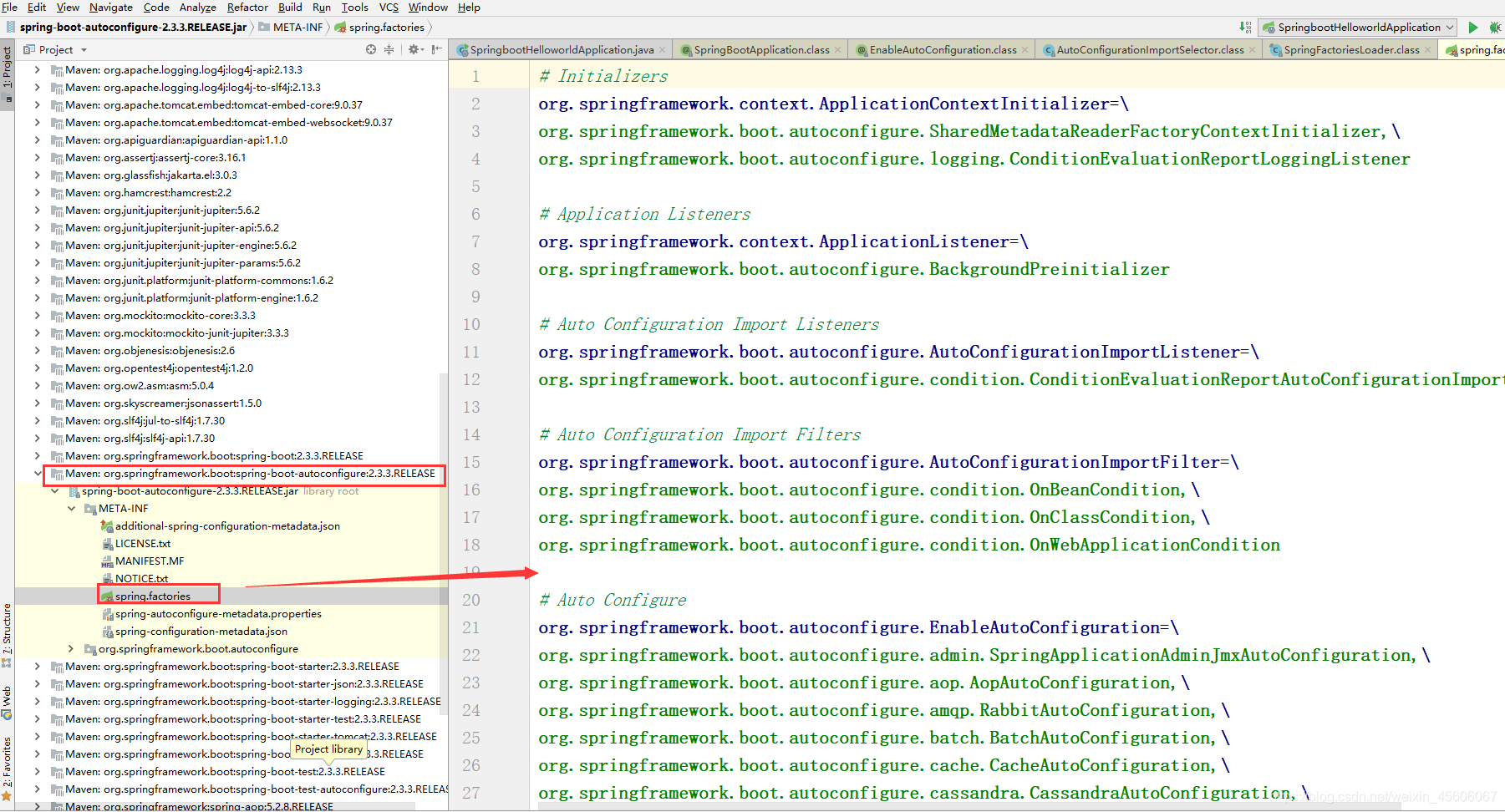Image resolution: width=1505 pixels, height=812 pixels.
Task: Select LICENSE.txt in META-INF
Action: 142,544
